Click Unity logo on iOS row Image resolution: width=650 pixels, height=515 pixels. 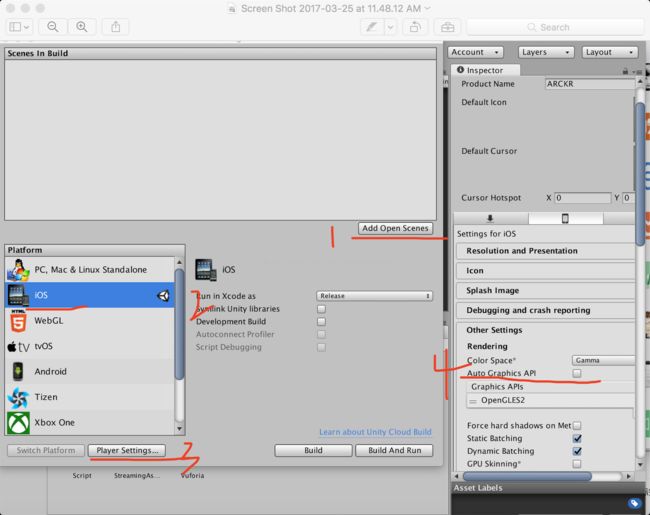pos(163,295)
